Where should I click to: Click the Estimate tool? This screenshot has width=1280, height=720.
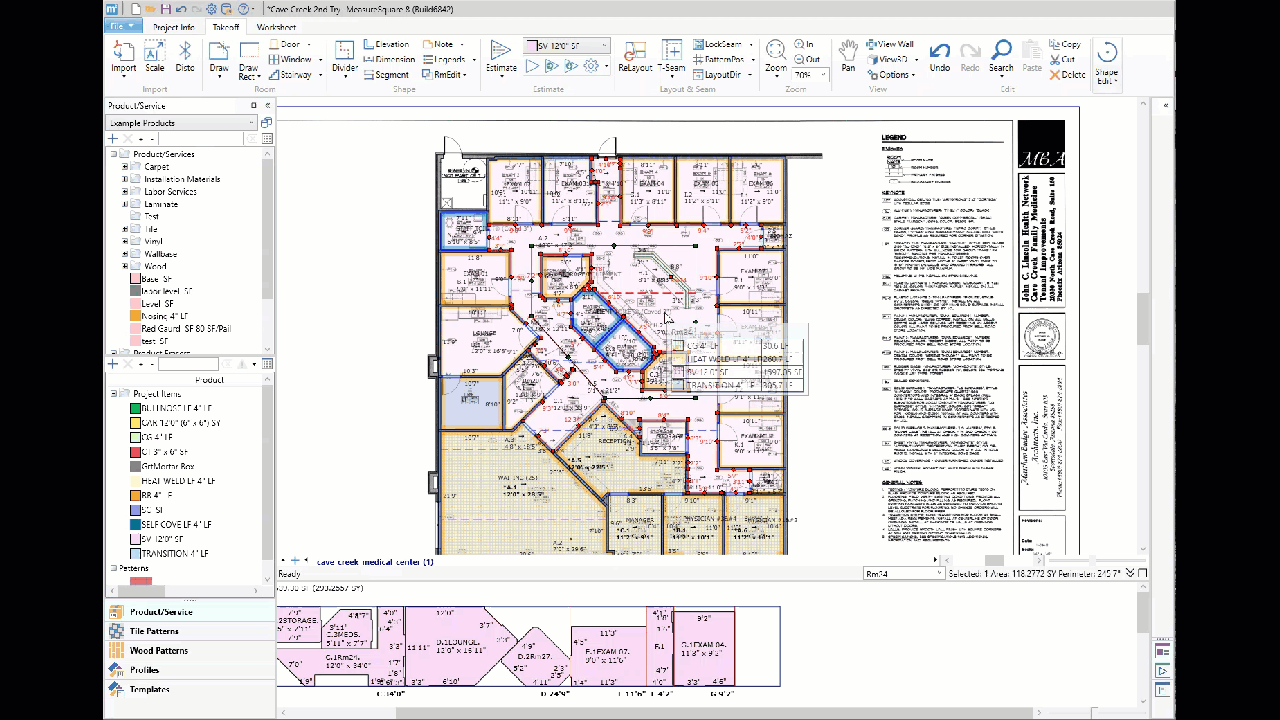click(x=501, y=57)
